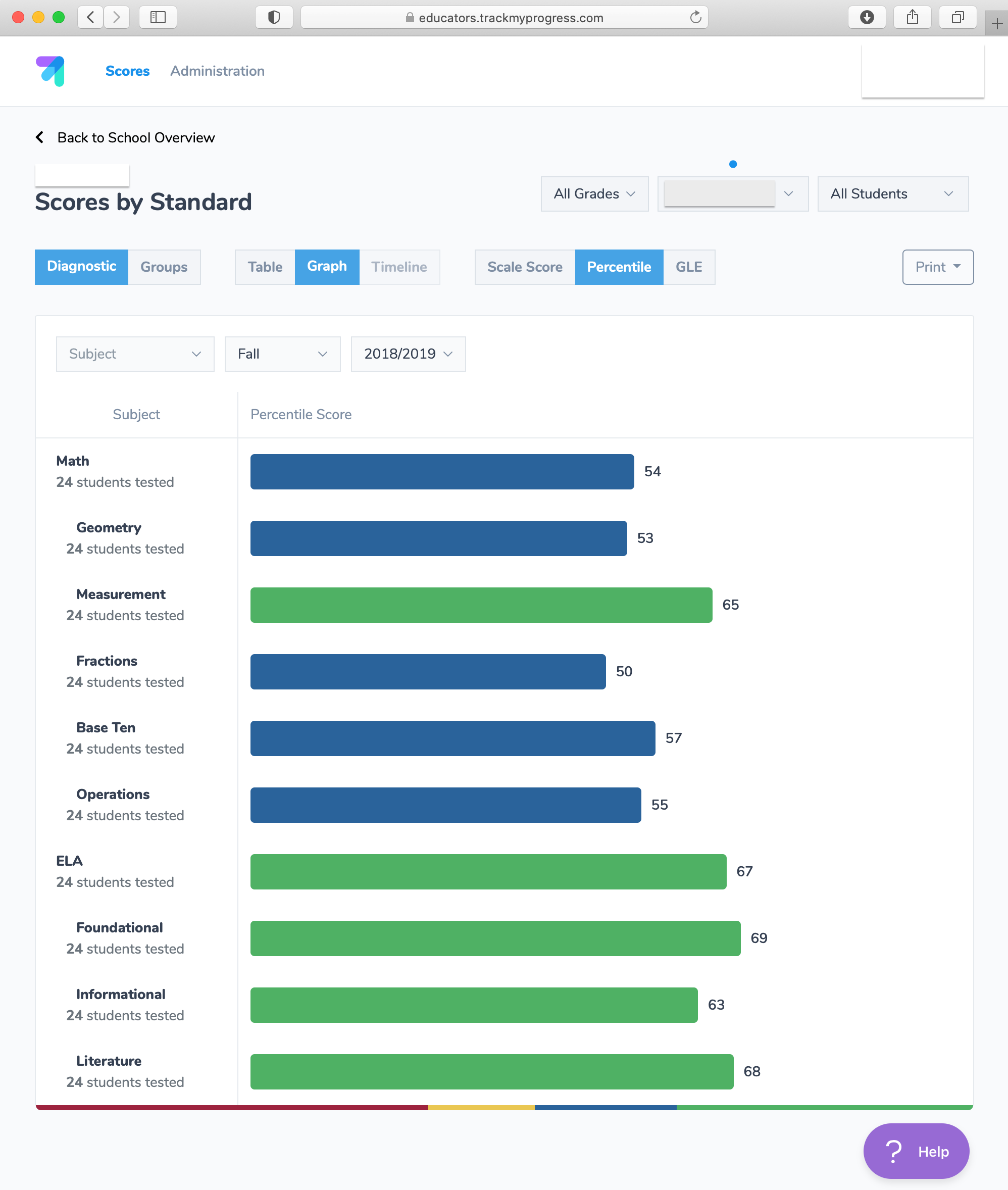The width and height of the screenshot is (1008, 1190).
Task: Click the TrackMyProgress arrow logo
Action: coord(51,71)
